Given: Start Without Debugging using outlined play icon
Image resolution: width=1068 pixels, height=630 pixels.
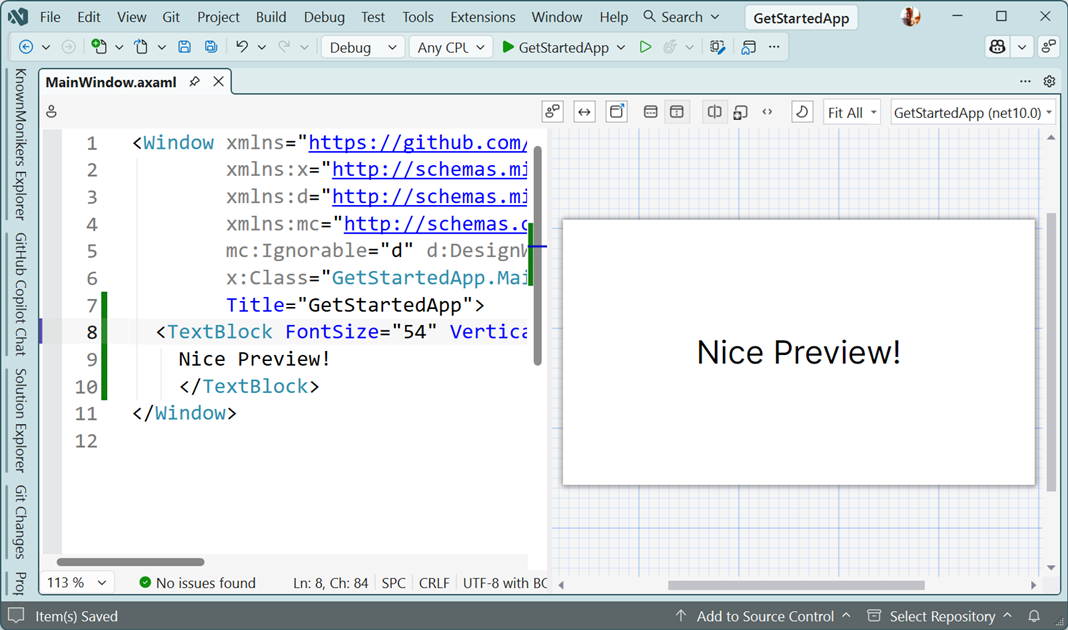Looking at the screenshot, I should coord(645,47).
